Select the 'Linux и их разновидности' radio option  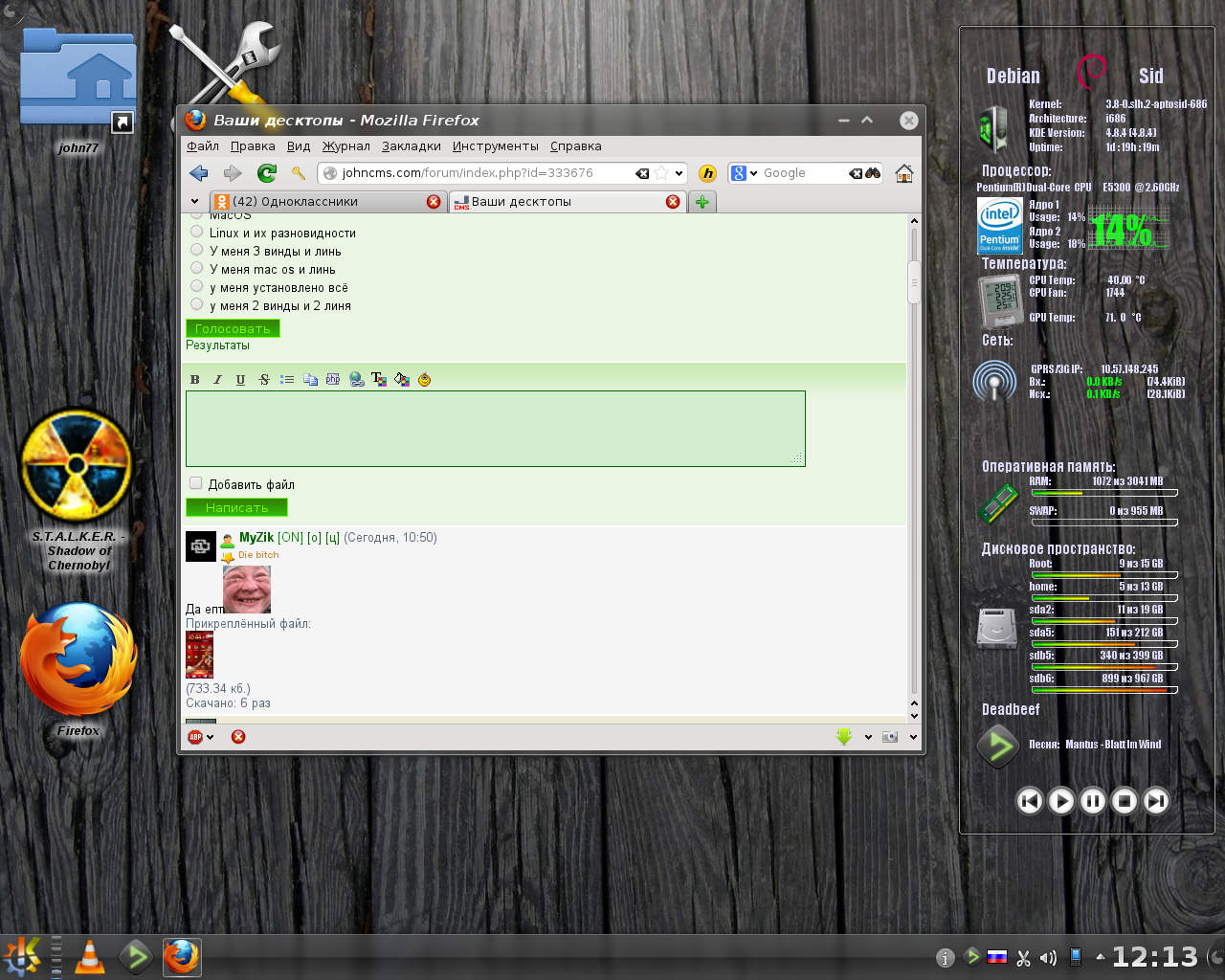point(197,232)
